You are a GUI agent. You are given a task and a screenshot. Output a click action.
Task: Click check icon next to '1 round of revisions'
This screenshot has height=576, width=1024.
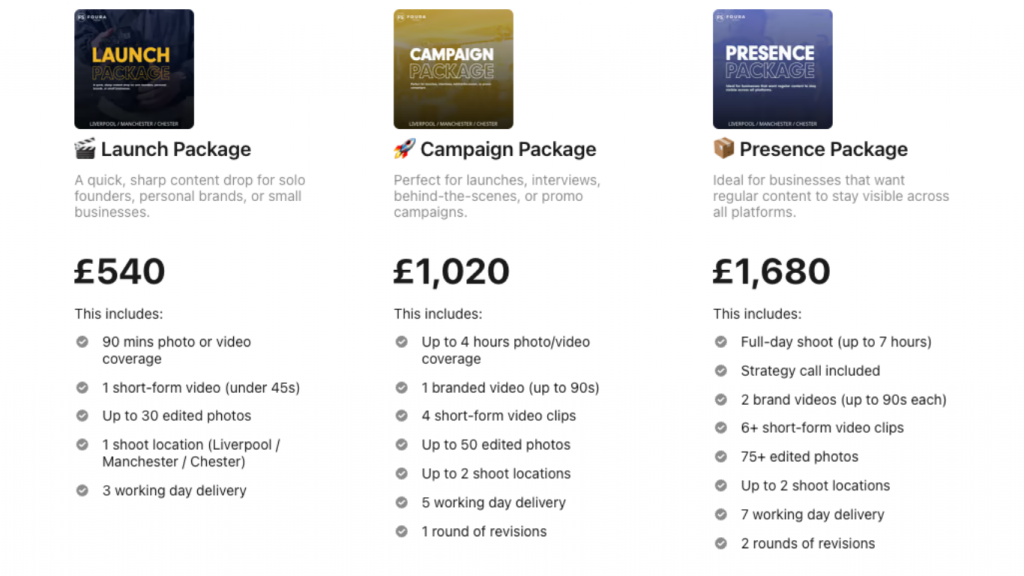402,531
